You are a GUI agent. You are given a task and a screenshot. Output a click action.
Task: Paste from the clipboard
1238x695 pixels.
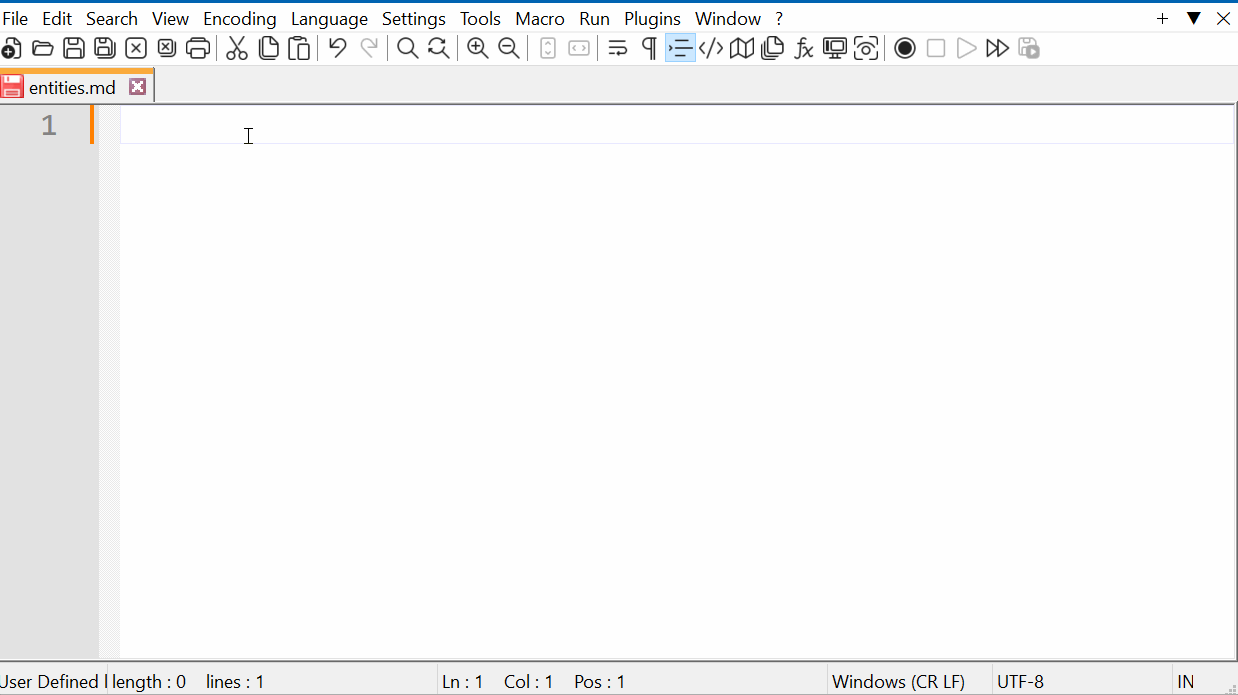[298, 47]
